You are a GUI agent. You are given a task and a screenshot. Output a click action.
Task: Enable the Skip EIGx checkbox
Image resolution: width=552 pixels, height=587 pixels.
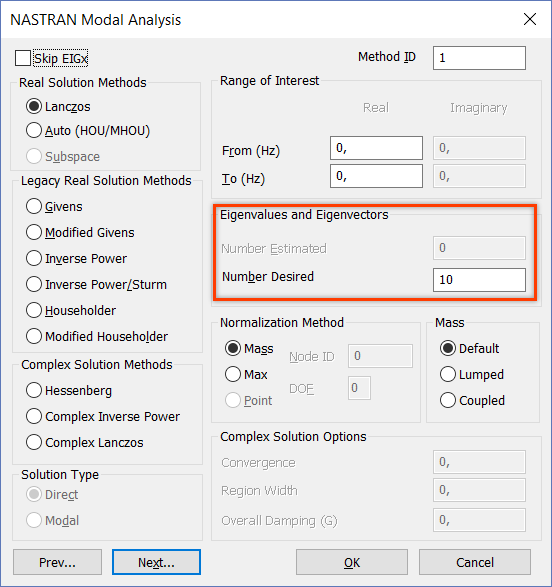click(23, 58)
